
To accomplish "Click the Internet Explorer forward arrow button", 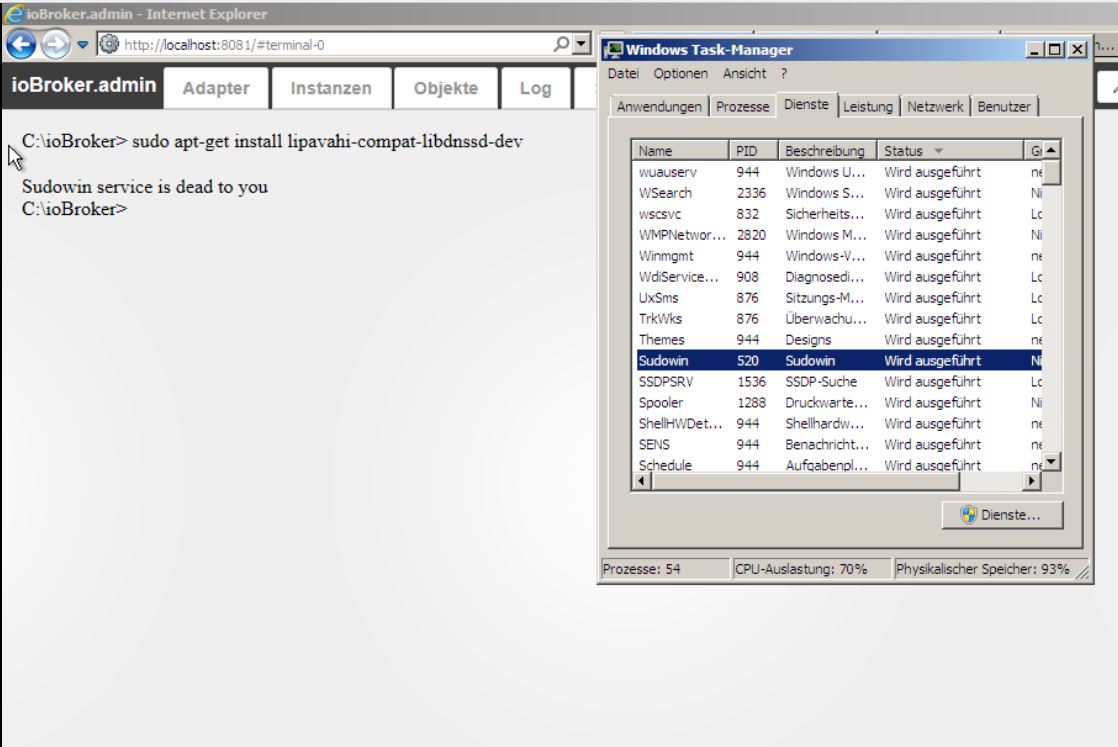I will coord(56,44).
